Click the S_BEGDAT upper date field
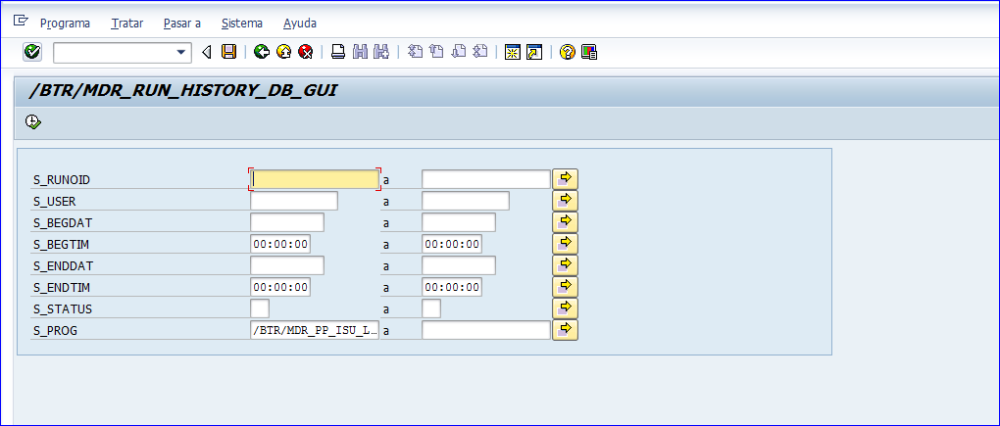Image resolution: width=1000 pixels, height=426 pixels. coord(459,223)
